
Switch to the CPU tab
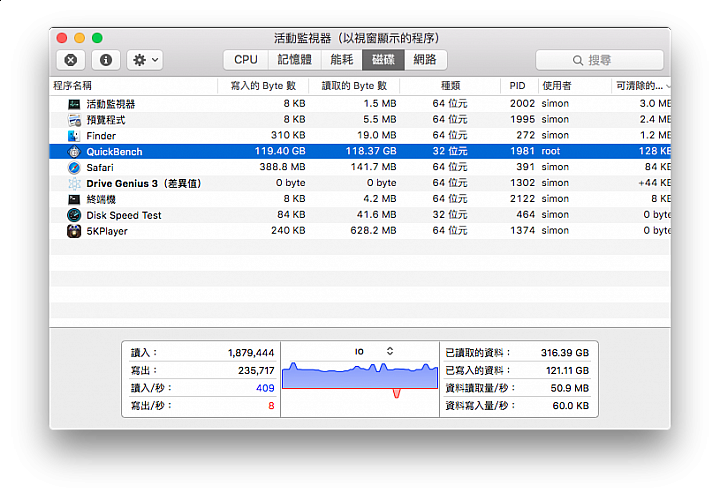pyautogui.click(x=246, y=60)
